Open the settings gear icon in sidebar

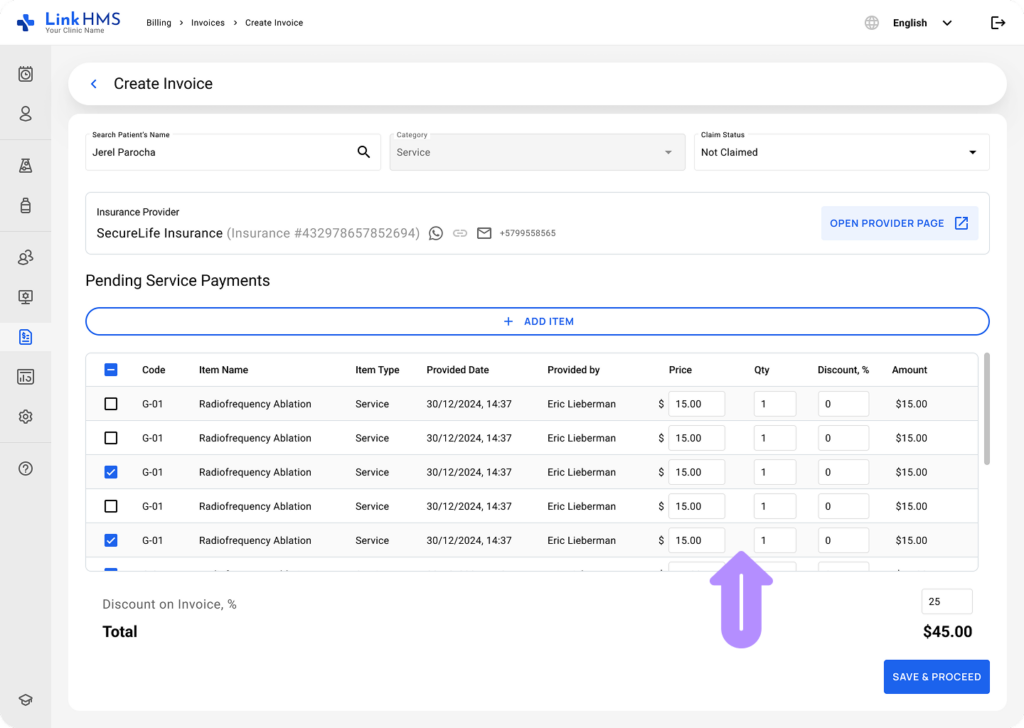tap(25, 417)
